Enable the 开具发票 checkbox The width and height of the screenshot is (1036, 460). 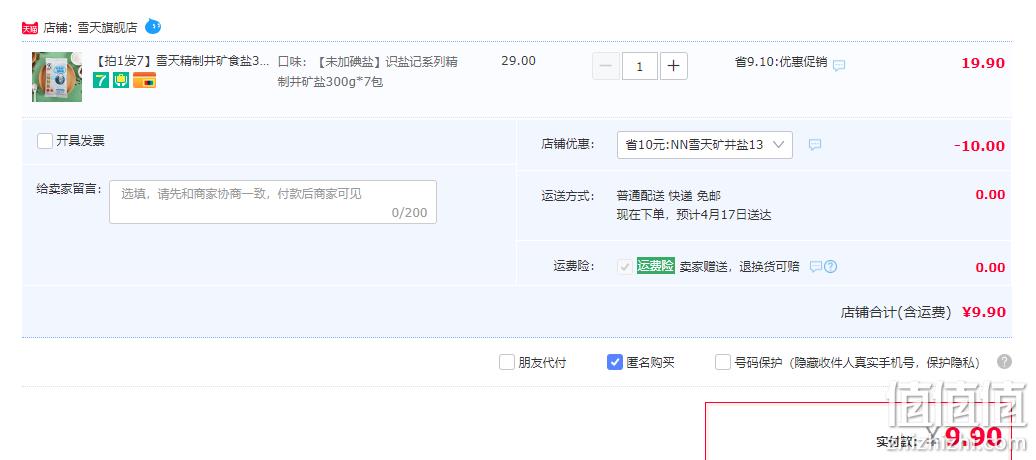(45, 141)
